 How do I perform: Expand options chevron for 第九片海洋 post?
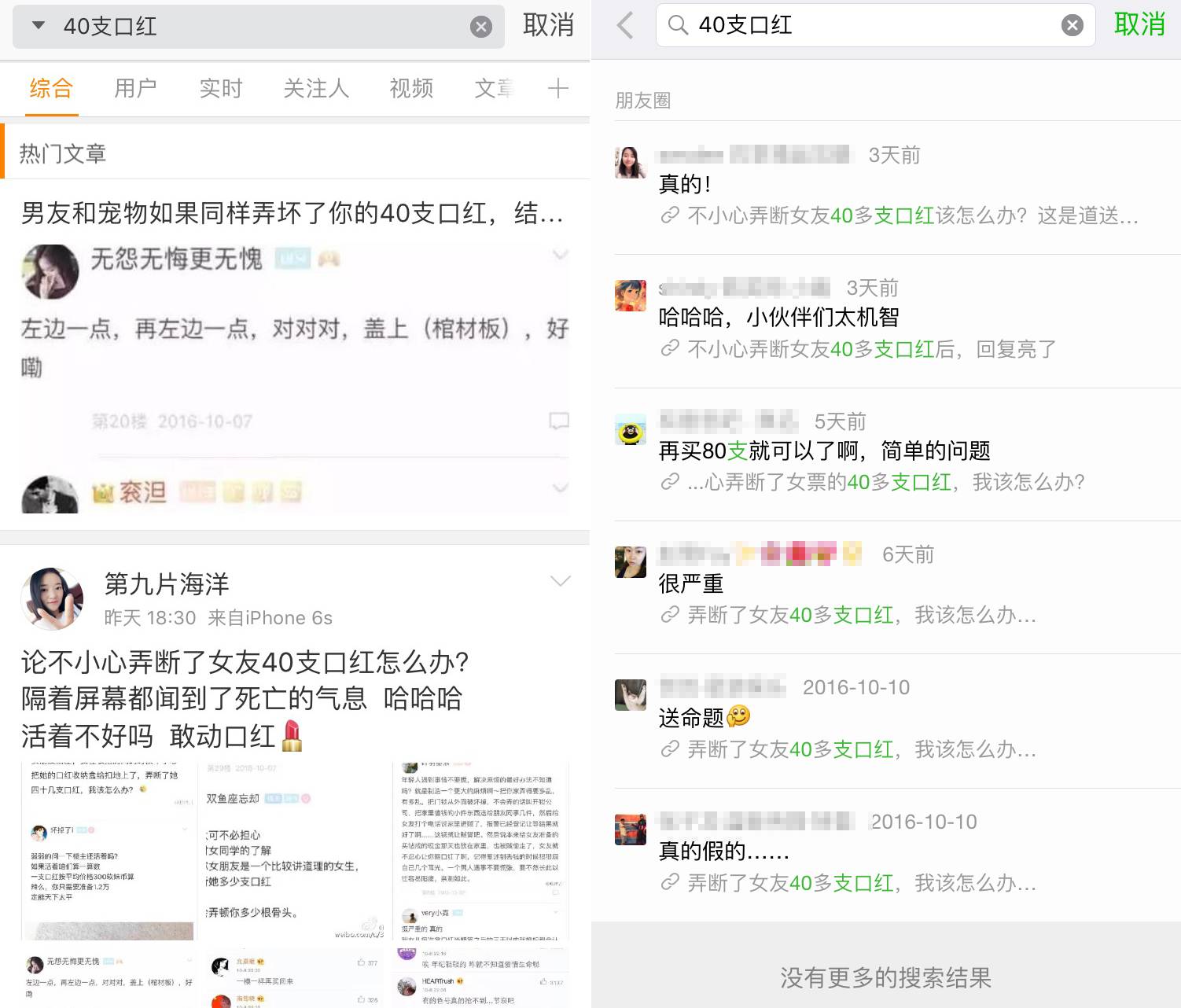tap(560, 581)
